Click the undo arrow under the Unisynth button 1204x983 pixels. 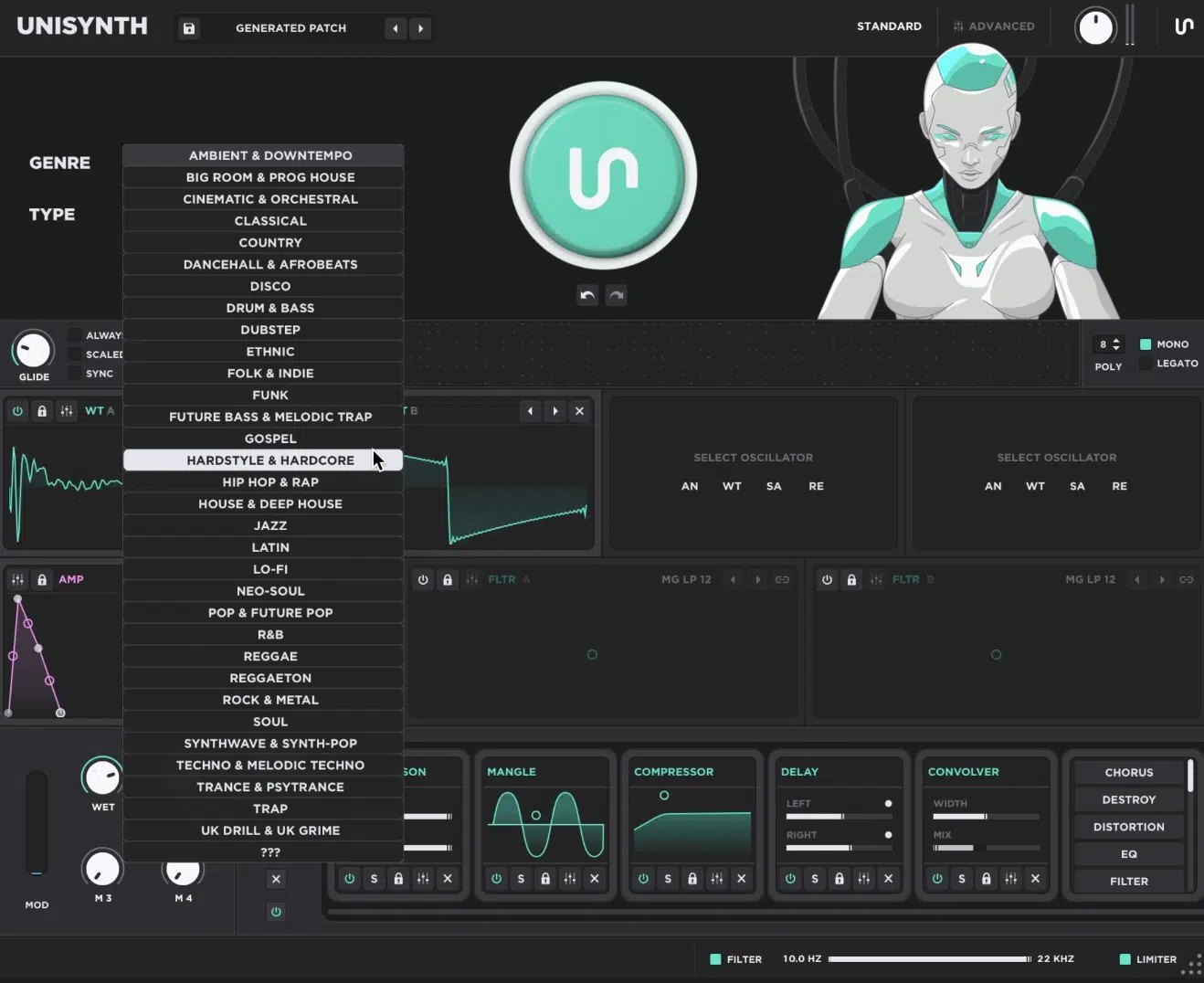click(587, 295)
